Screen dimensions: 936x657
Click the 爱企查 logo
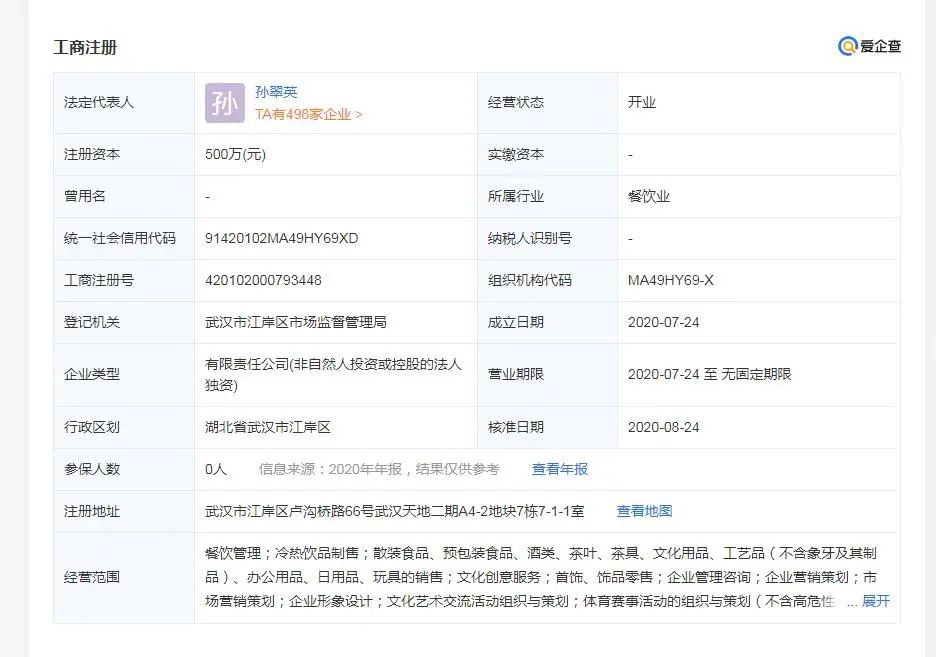pos(869,46)
